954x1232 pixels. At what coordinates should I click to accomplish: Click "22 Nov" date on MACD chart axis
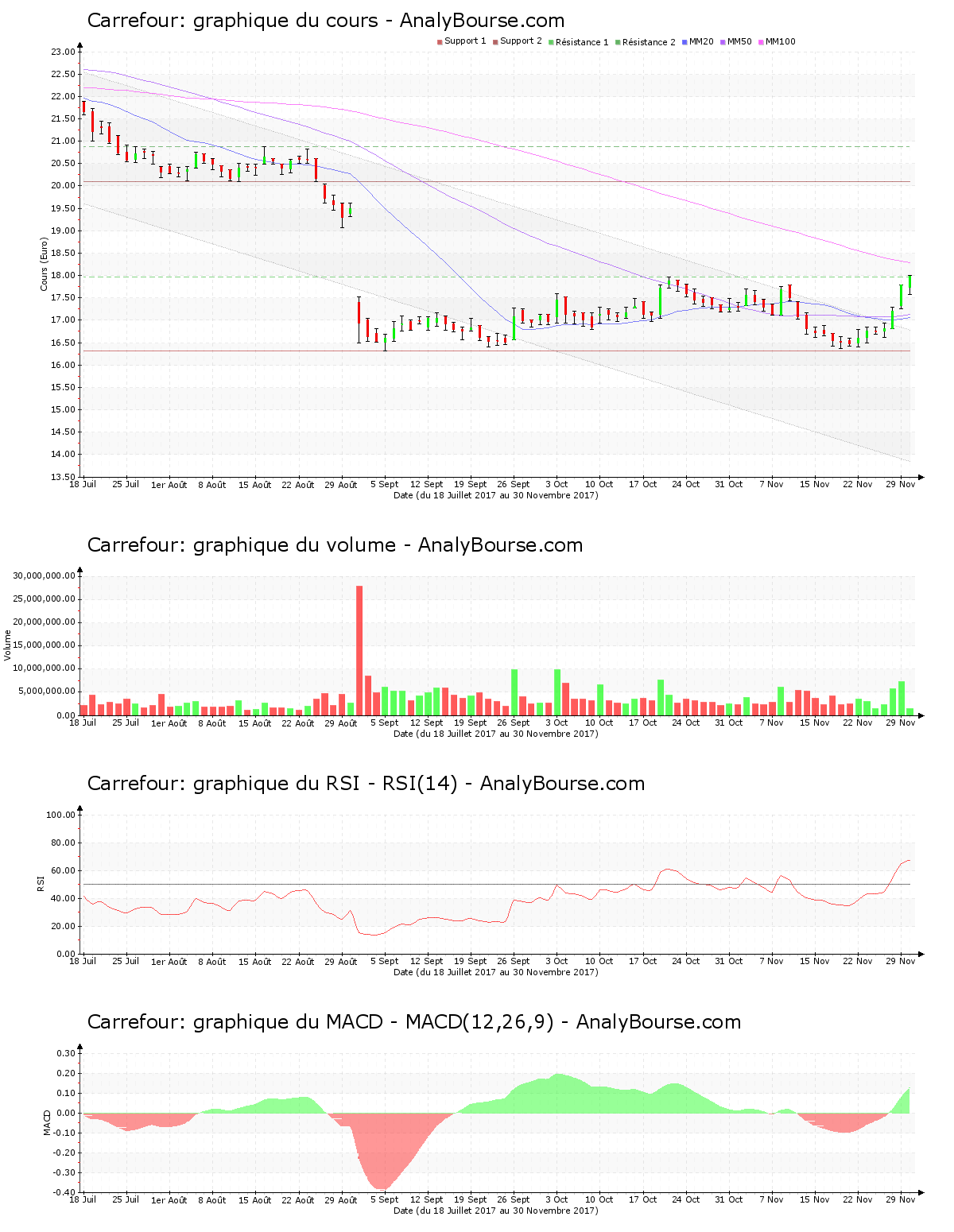[x=858, y=1199]
